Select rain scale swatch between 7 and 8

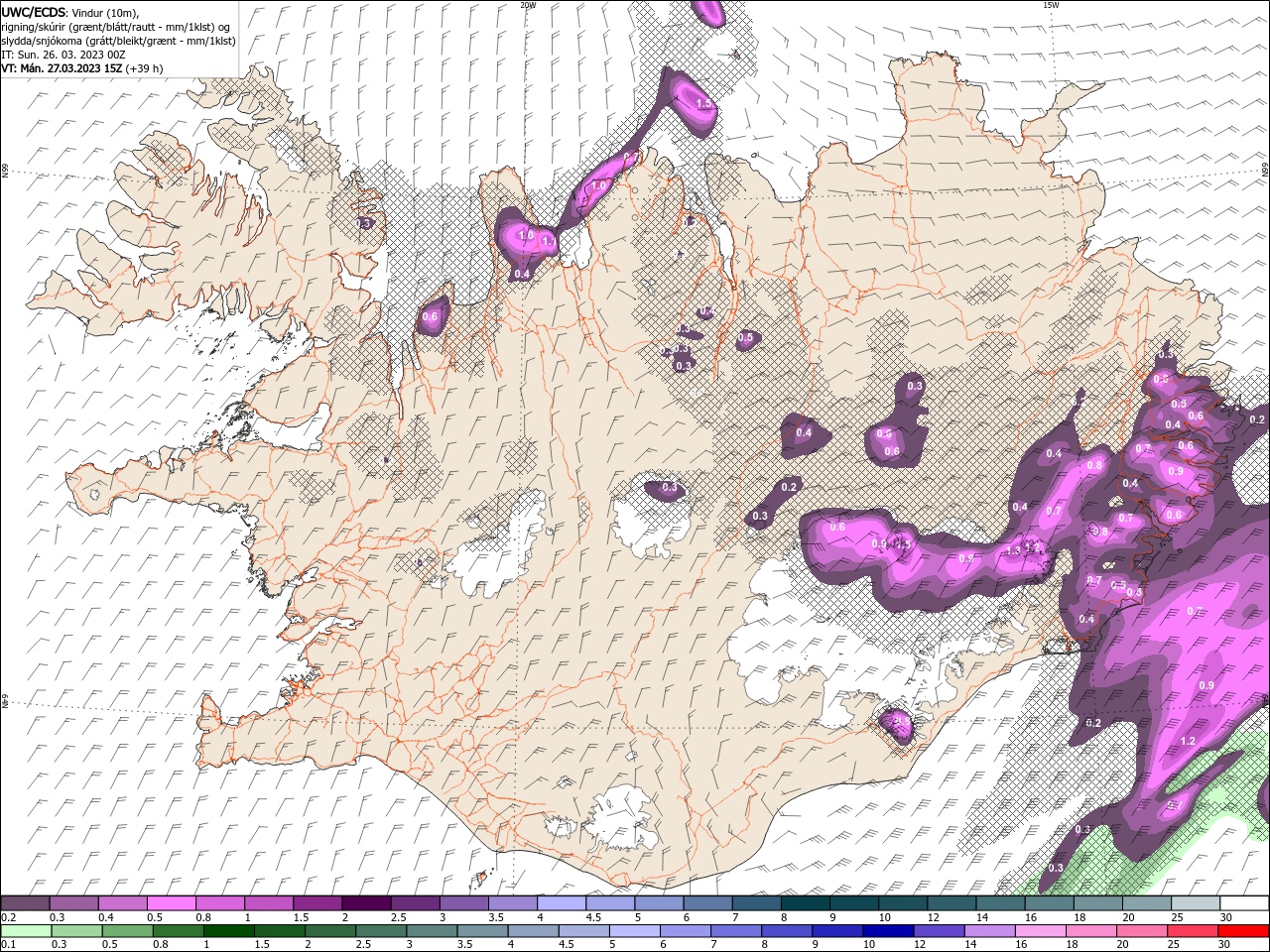pyautogui.click(x=735, y=930)
